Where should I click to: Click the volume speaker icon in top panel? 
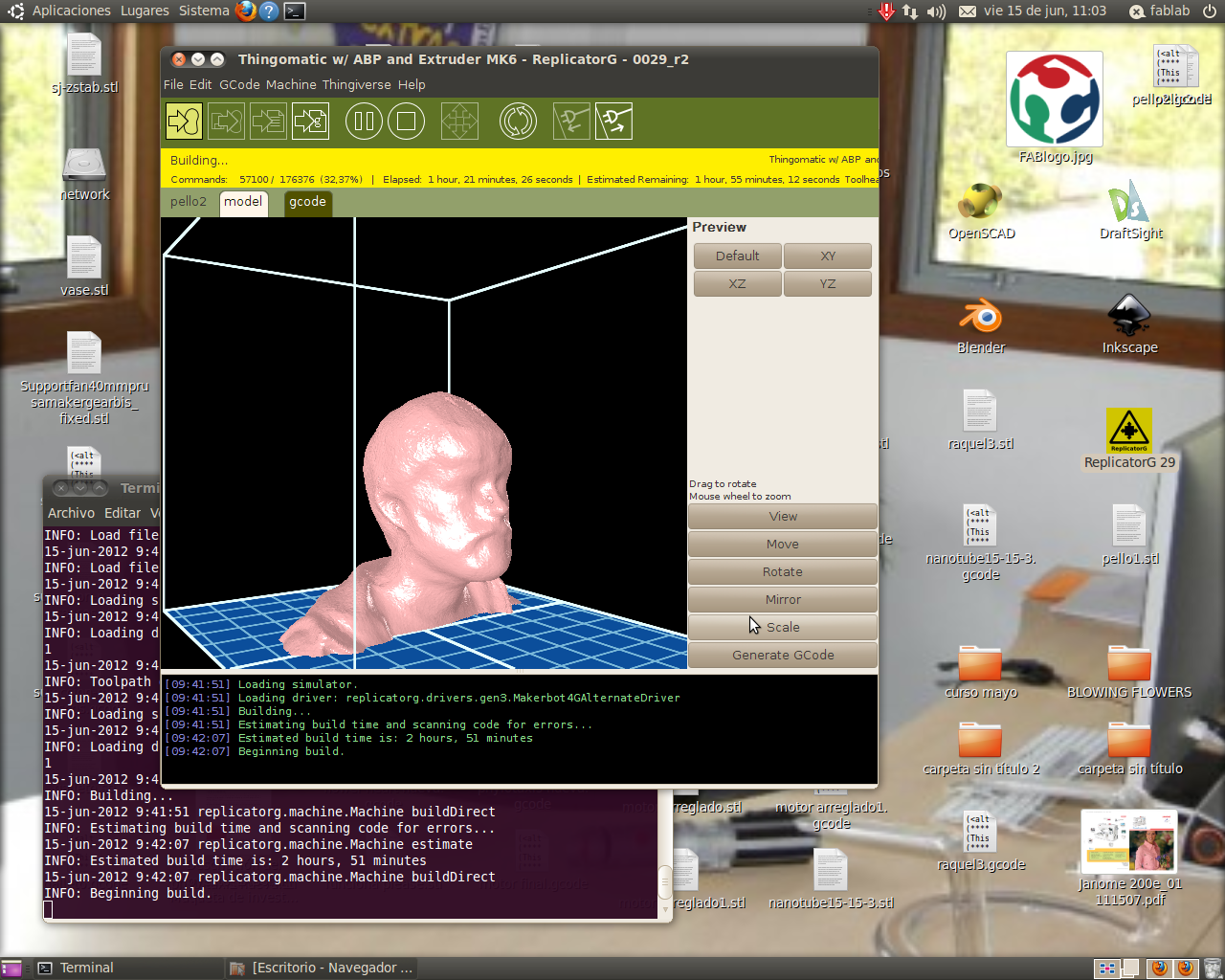click(x=936, y=11)
